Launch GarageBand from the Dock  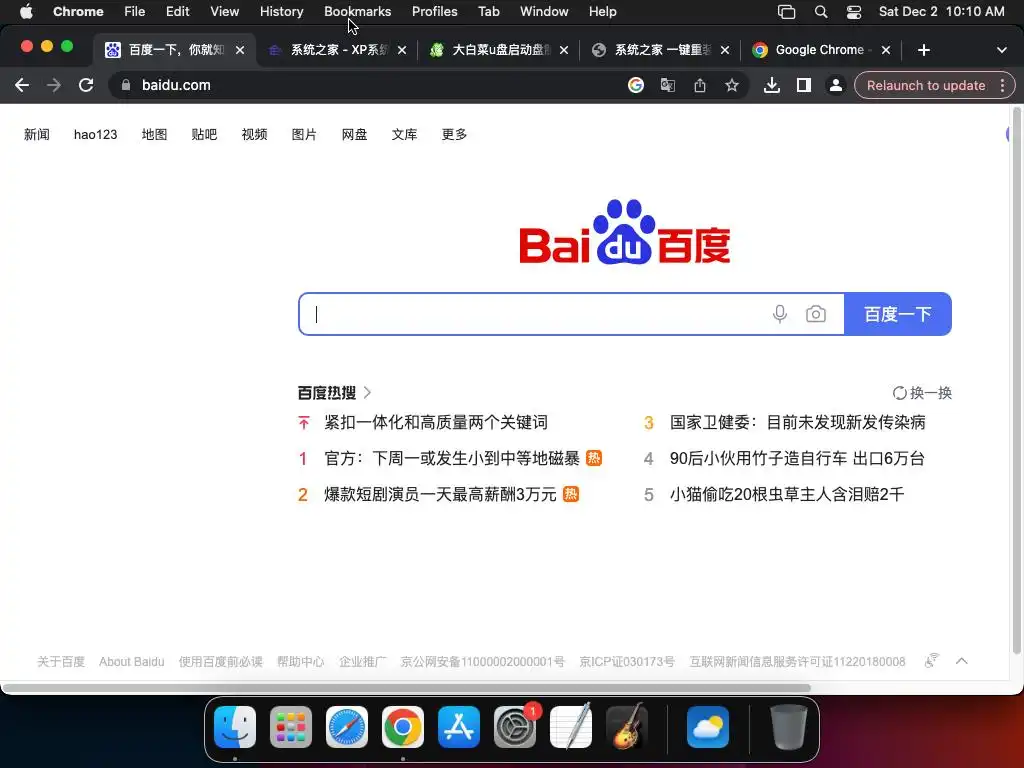click(x=627, y=727)
